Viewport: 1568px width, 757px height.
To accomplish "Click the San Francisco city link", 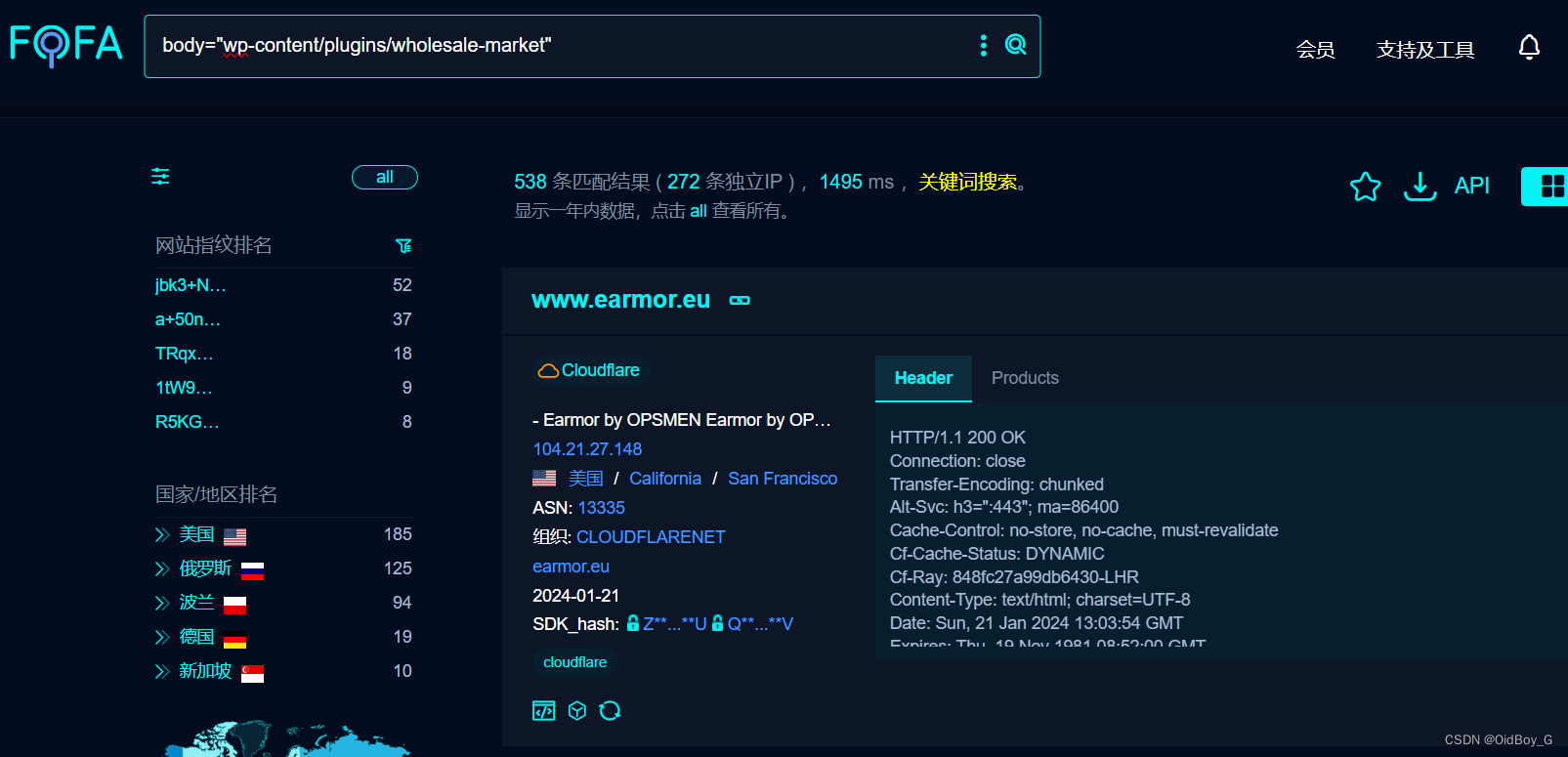I will click(x=783, y=479).
